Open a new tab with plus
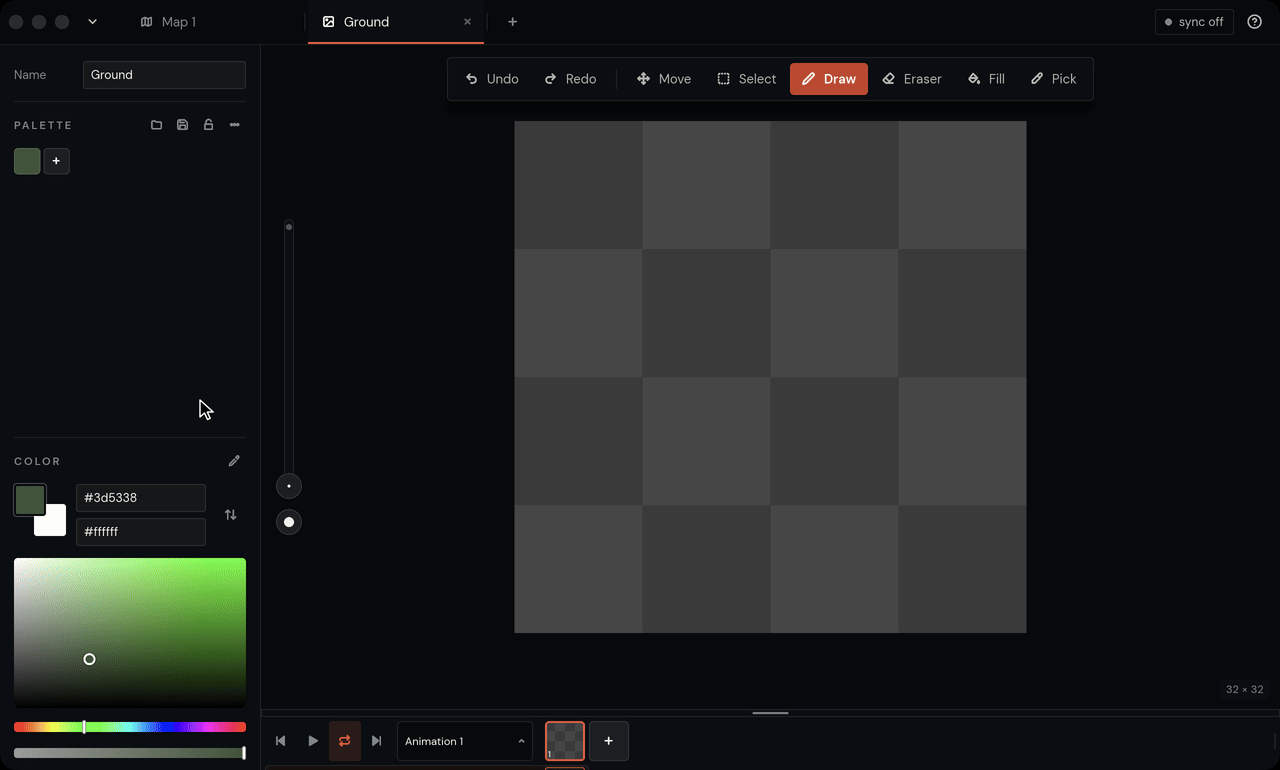 pos(512,22)
